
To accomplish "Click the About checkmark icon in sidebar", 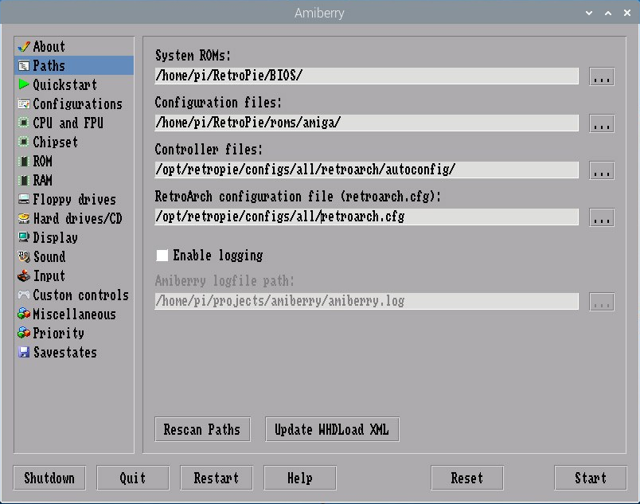I will [24, 47].
